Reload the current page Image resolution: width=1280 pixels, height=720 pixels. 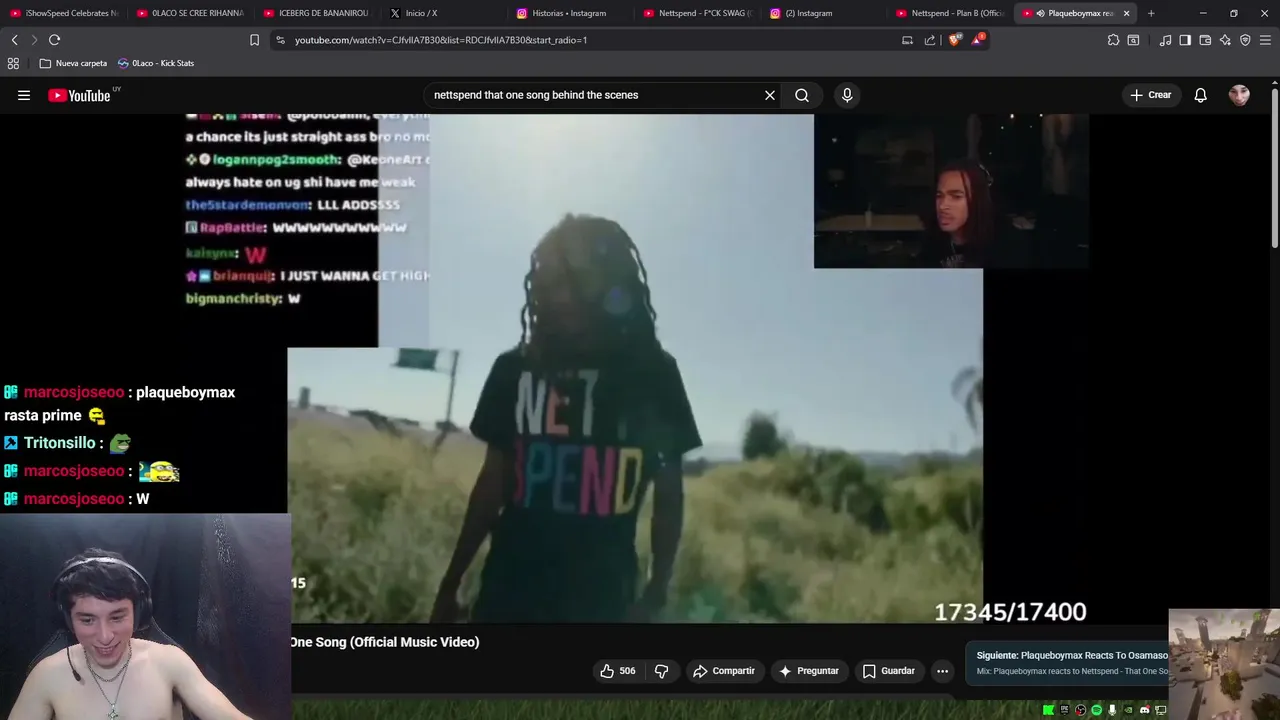(x=54, y=40)
